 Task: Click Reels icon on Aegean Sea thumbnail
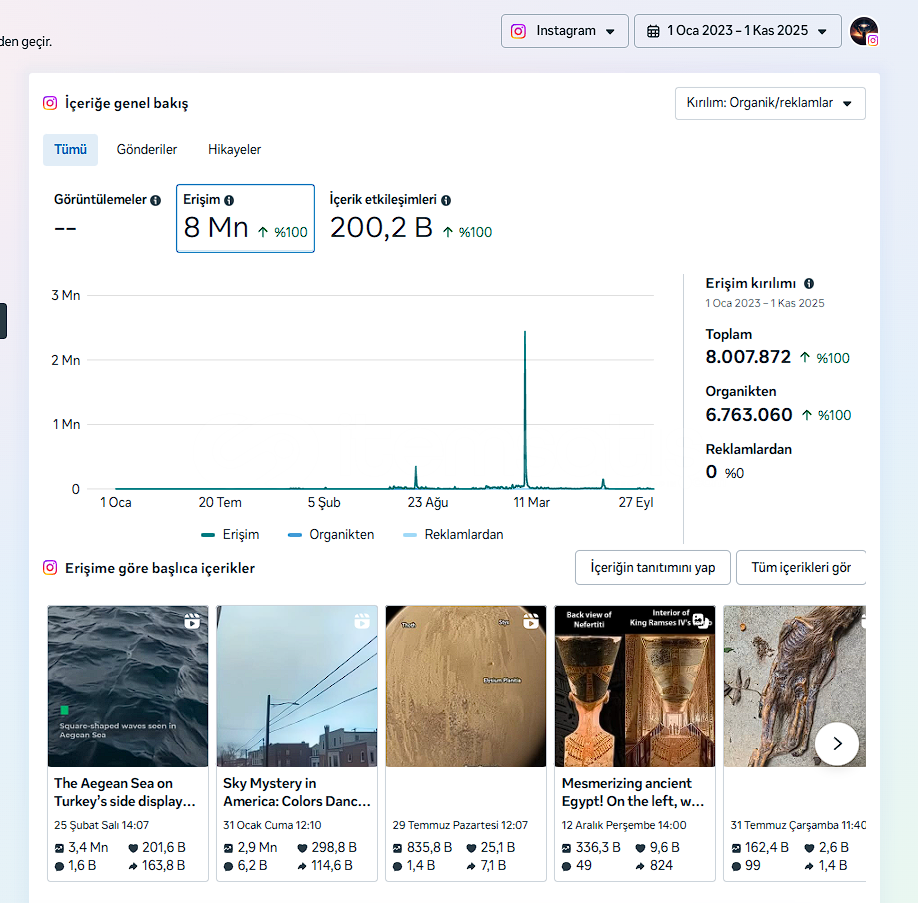192,621
